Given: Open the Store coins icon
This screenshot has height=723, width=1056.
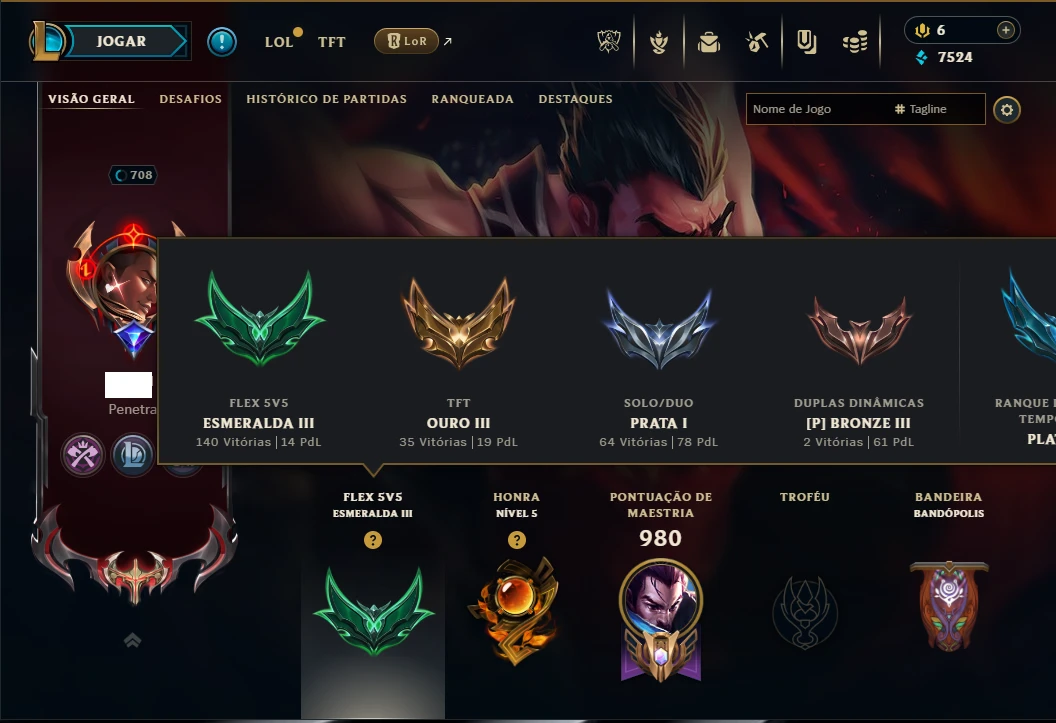Looking at the screenshot, I should click(x=855, y=42).
